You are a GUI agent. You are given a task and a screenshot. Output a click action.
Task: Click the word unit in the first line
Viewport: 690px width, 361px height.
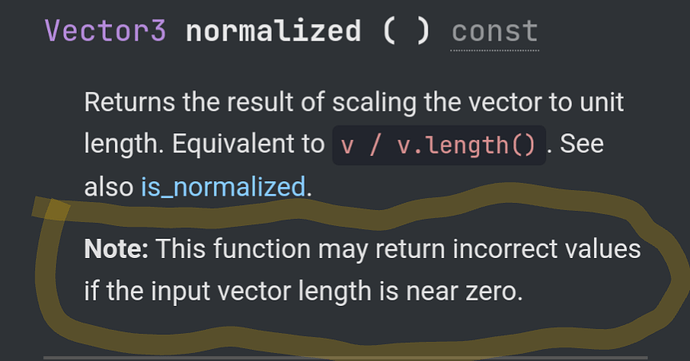coord(602,102)
